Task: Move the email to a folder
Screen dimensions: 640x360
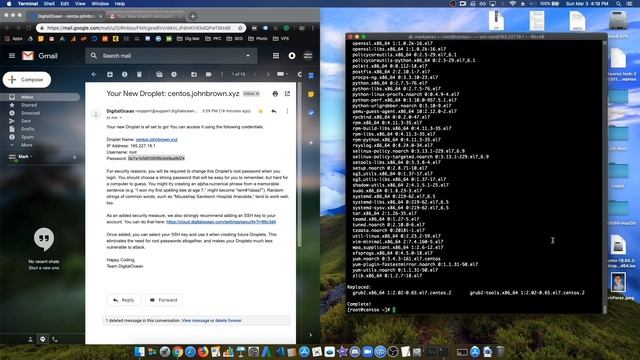Action: pos(194,74)
